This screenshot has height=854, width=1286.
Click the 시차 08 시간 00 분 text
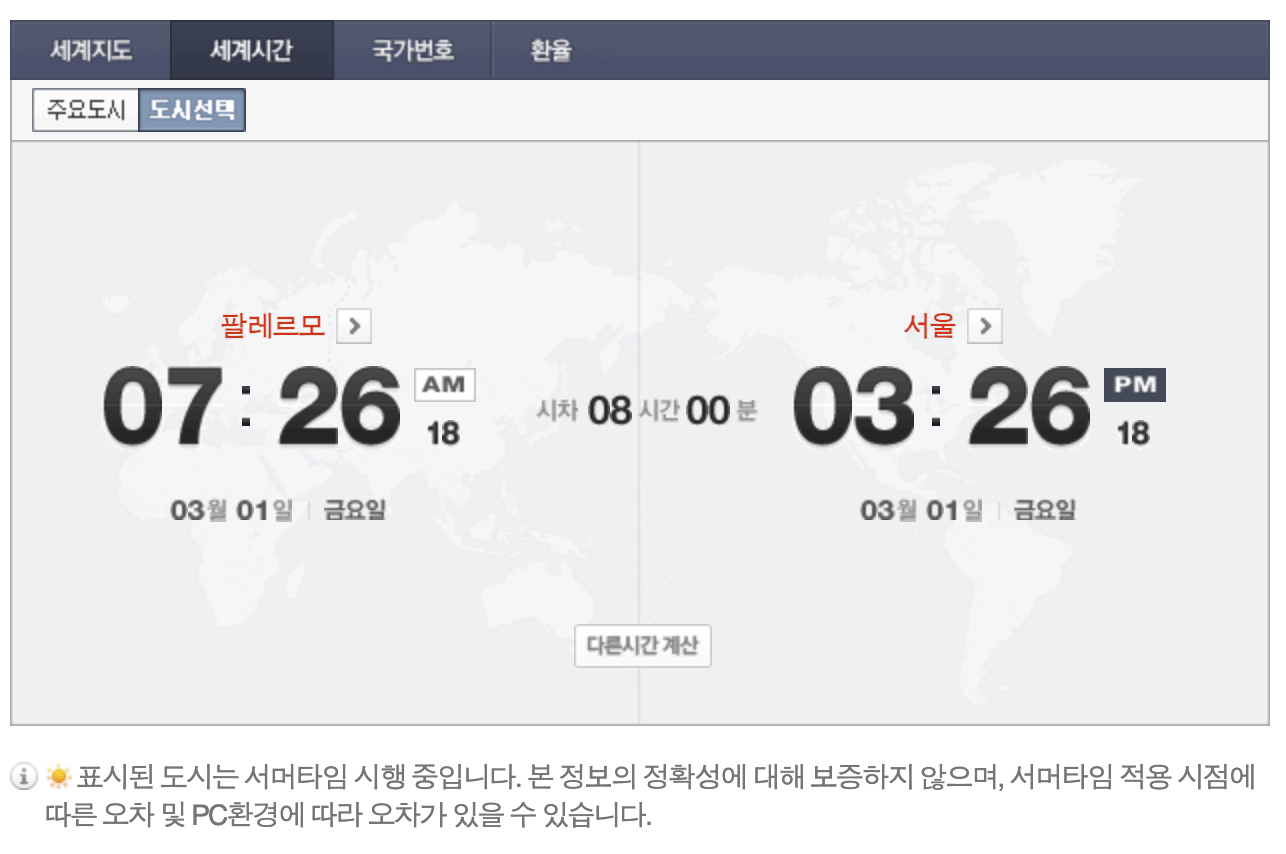(x=647, y=410)
